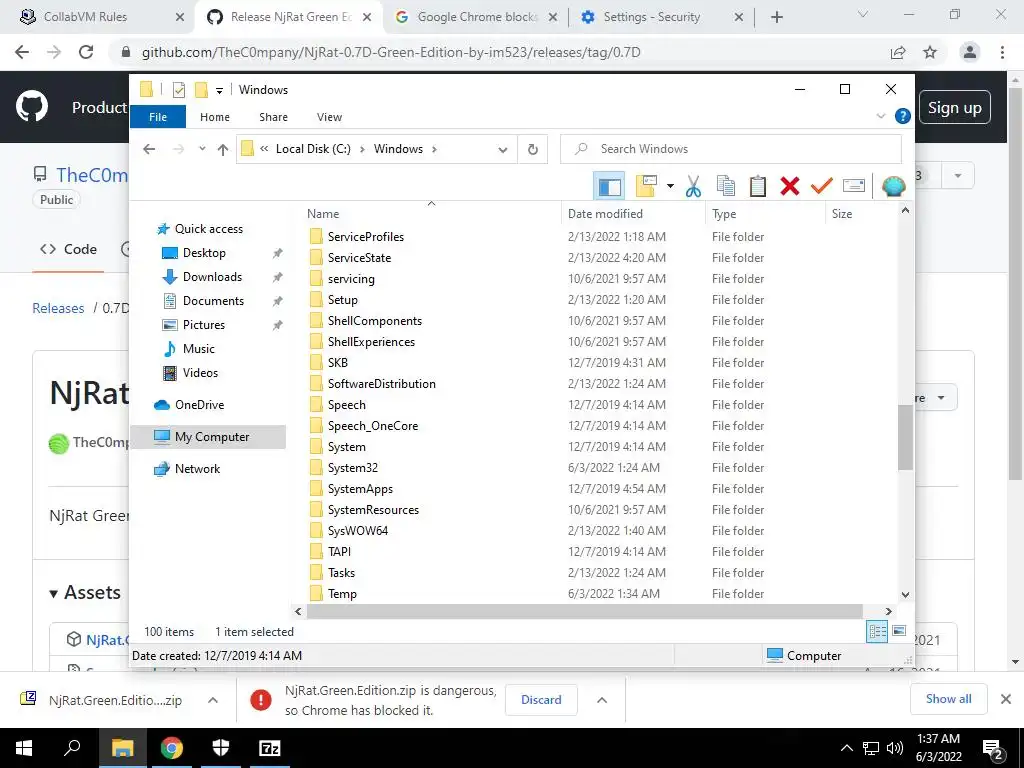Select Pictures in the navigation pane
This screenshot has height=768, width=1024.
[204, 325]
